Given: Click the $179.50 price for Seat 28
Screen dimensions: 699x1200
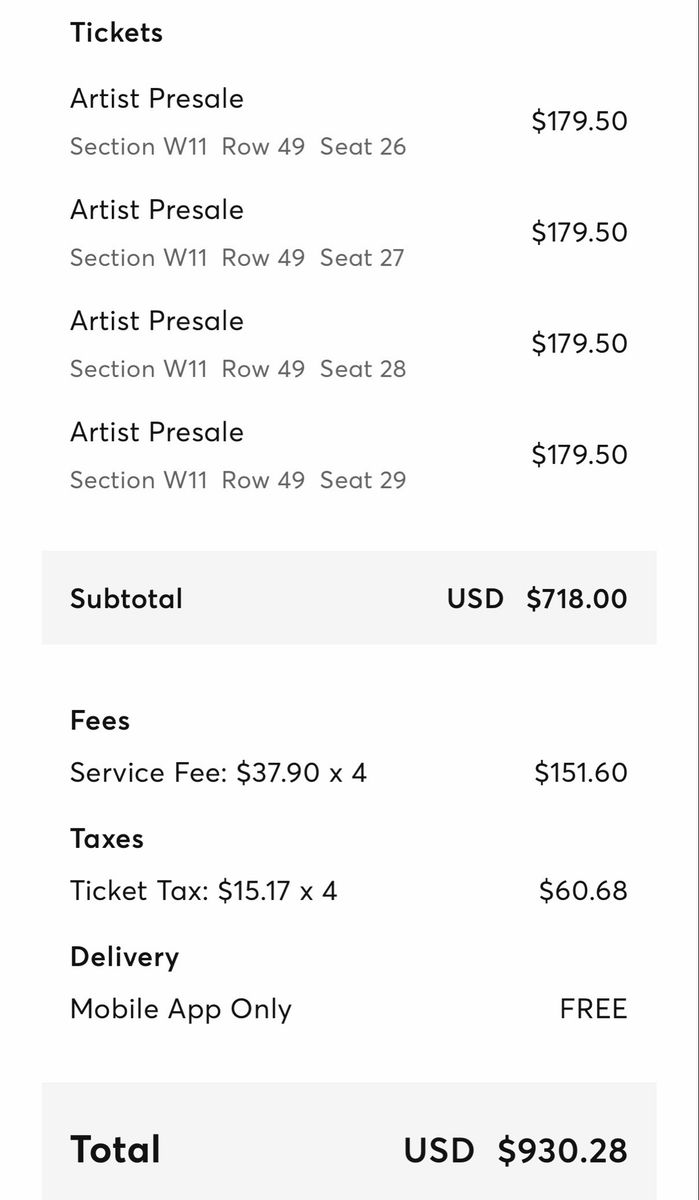Looking at the screenshot, I should (x=579, y=343).
